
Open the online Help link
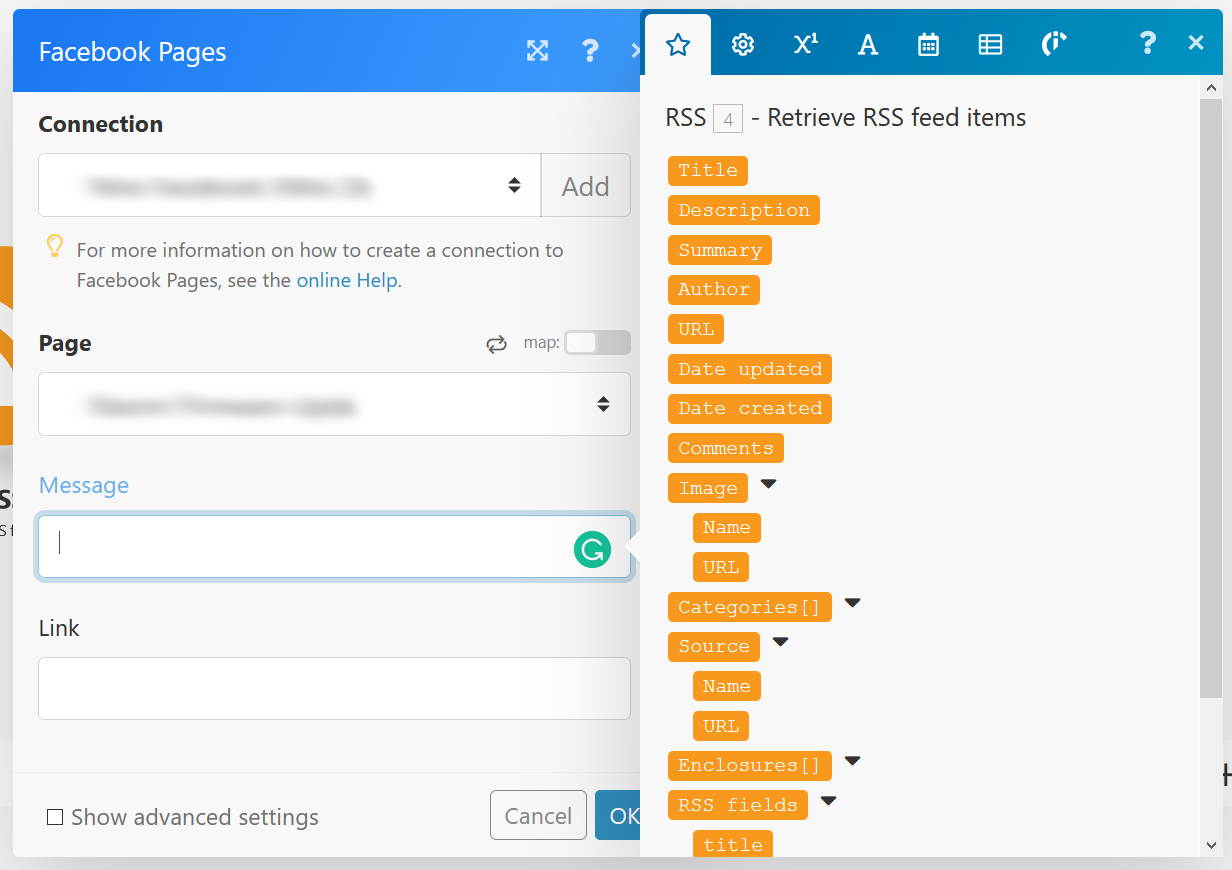coord(347,280)
